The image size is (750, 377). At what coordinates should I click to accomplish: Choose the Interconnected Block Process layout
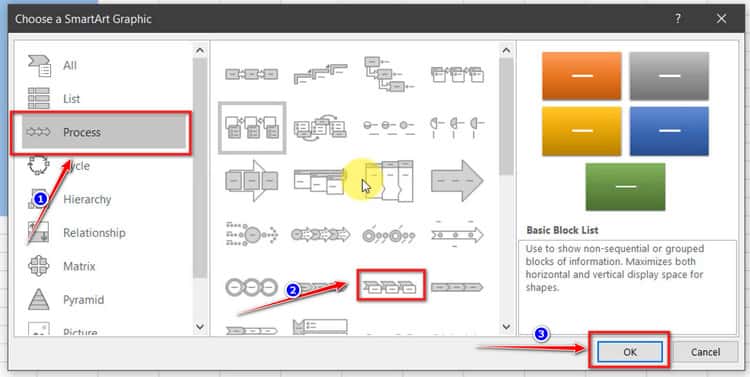coord(389,181)
